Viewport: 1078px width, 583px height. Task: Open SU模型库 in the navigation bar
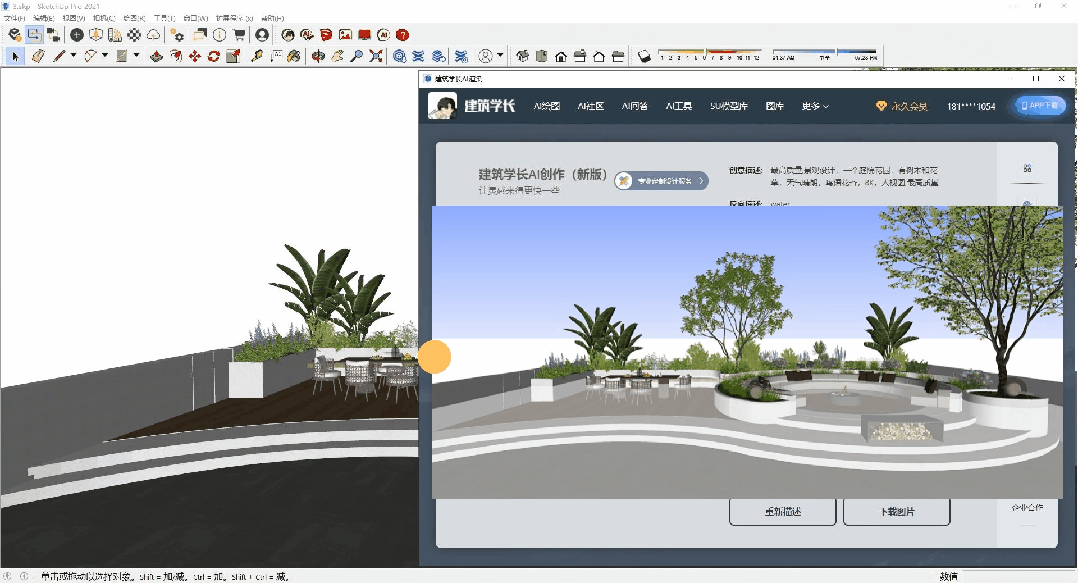[729, 107]
